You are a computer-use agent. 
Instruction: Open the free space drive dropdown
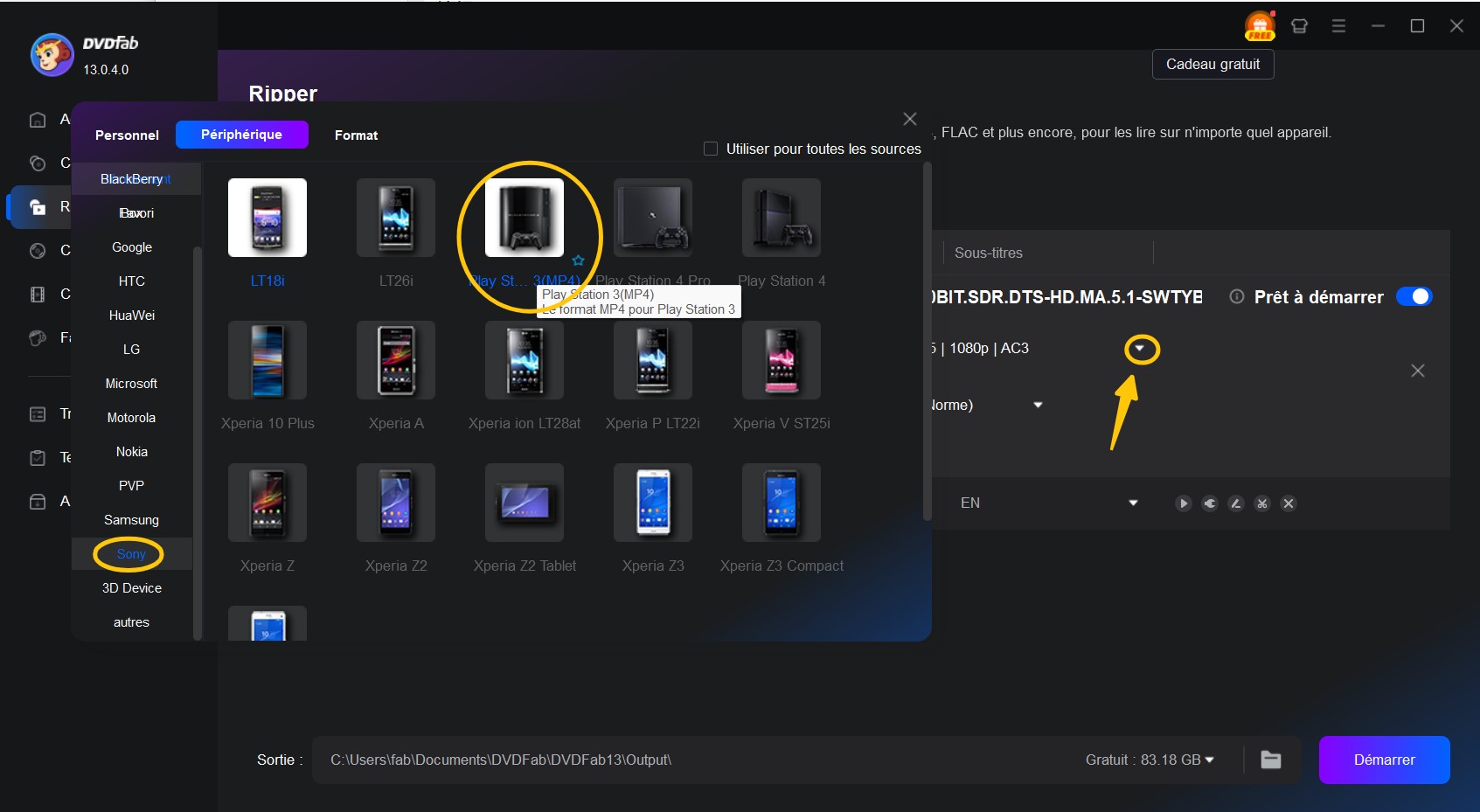click(1210, 760)
